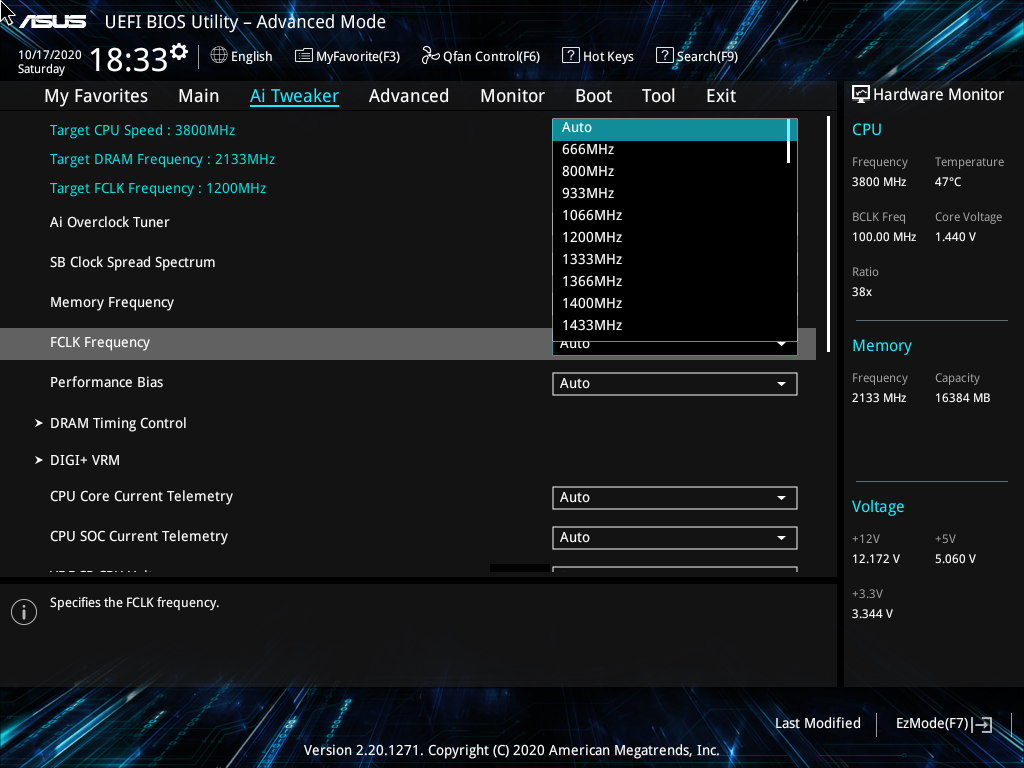This screenshot has height=768, width=1024.
Task: Select 666MHz FCLK option
Action: [x=671, y=150]
